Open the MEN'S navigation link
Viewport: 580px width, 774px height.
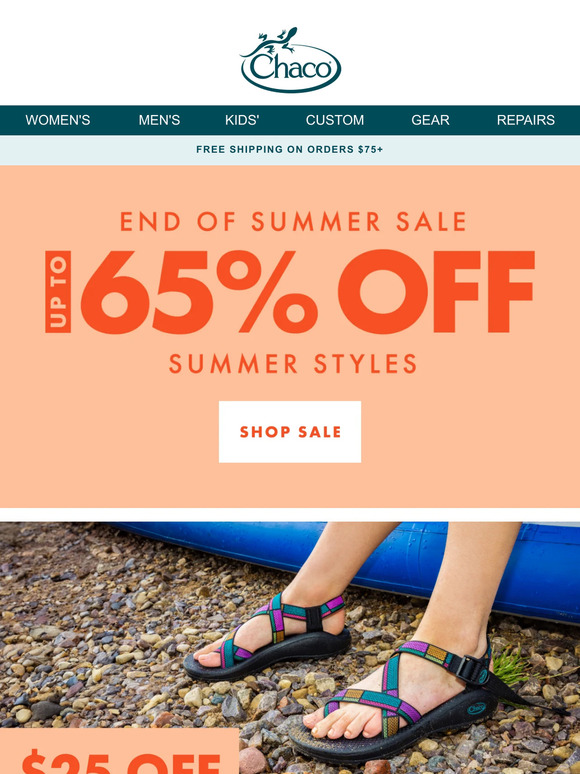[159, 120]
